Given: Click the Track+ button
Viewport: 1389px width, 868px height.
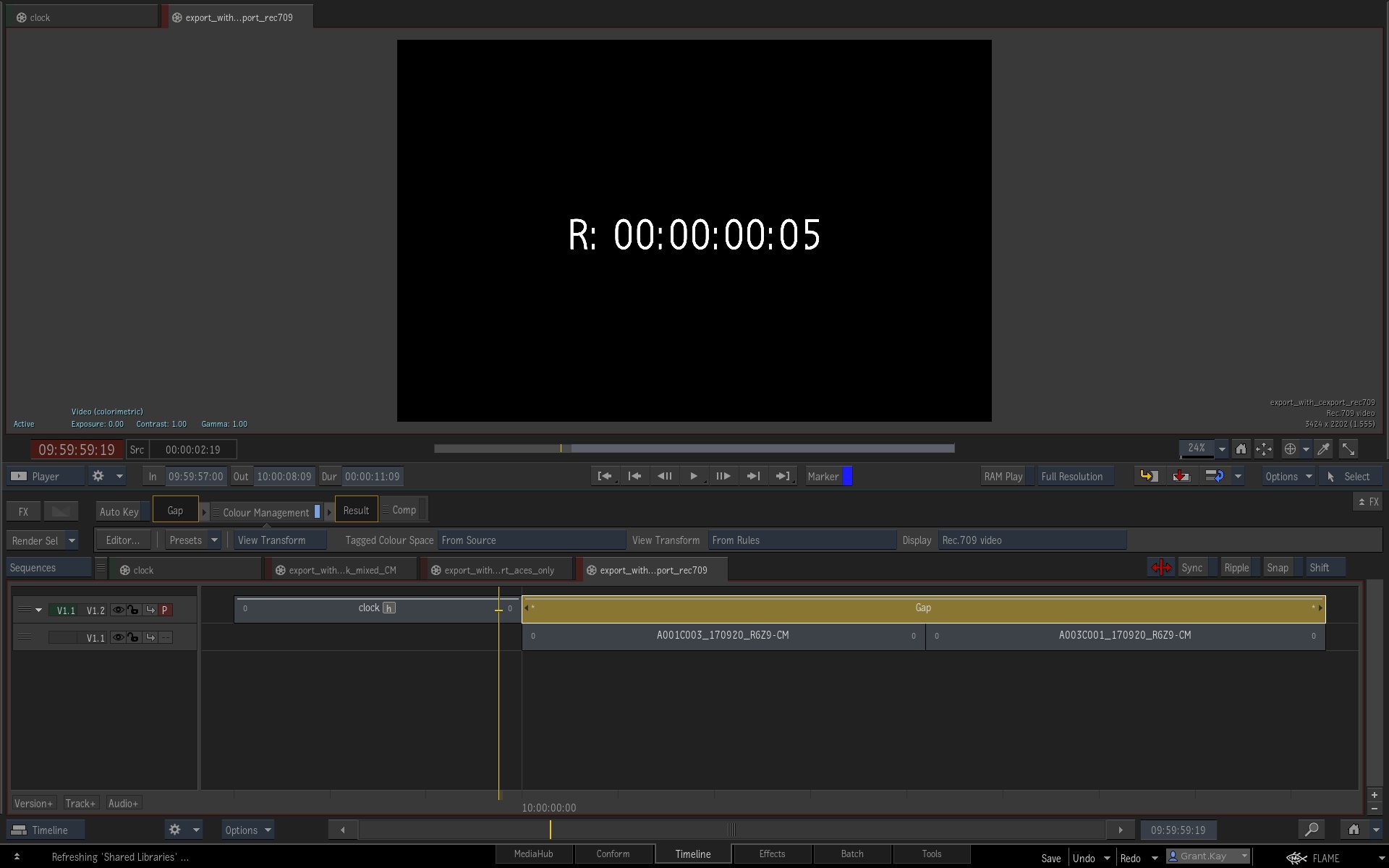Looking at the screenshot, I should tap(80, 803).
